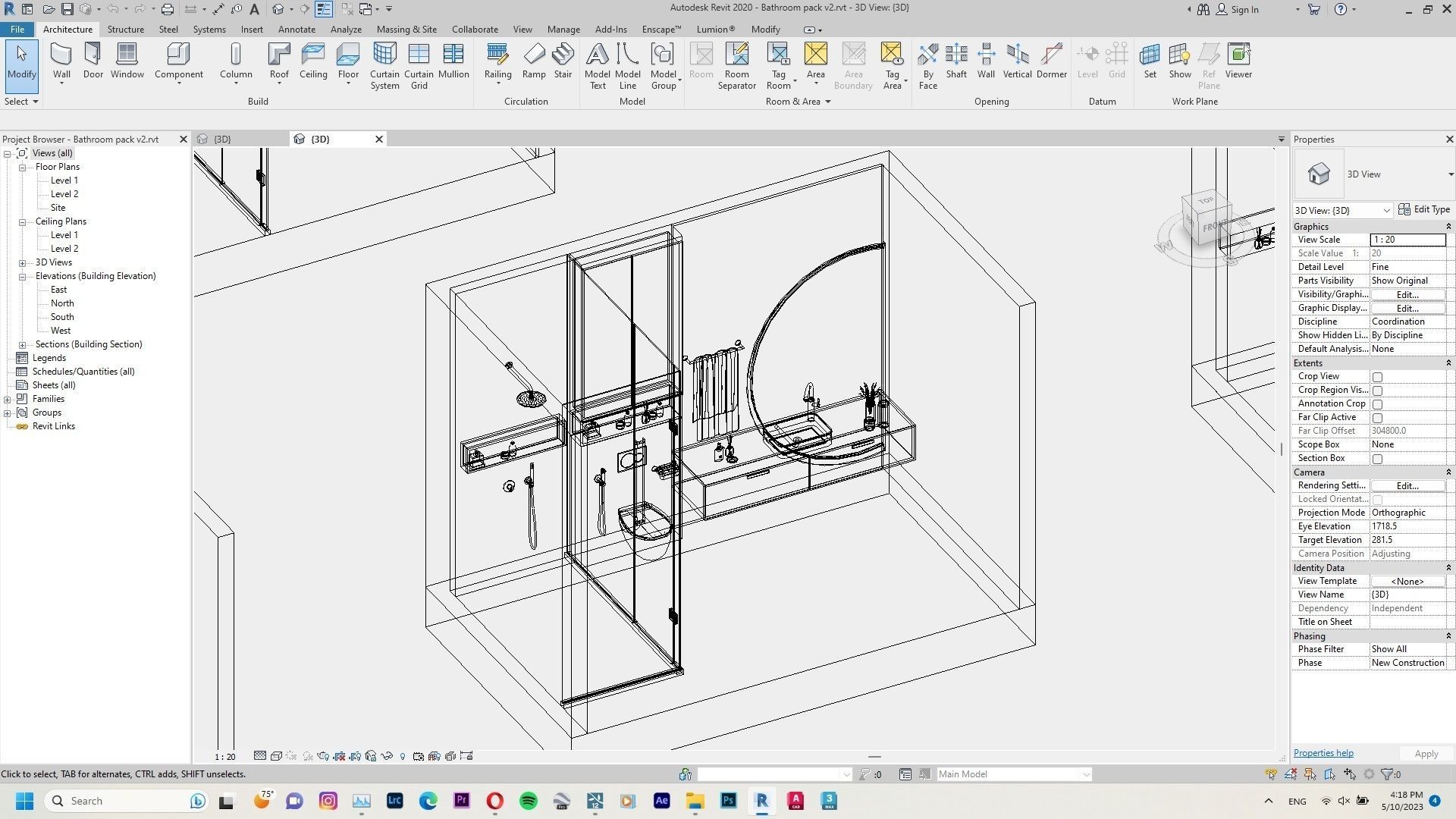
Task: Activate the Stair tool
Action: (x=563, y=61)
